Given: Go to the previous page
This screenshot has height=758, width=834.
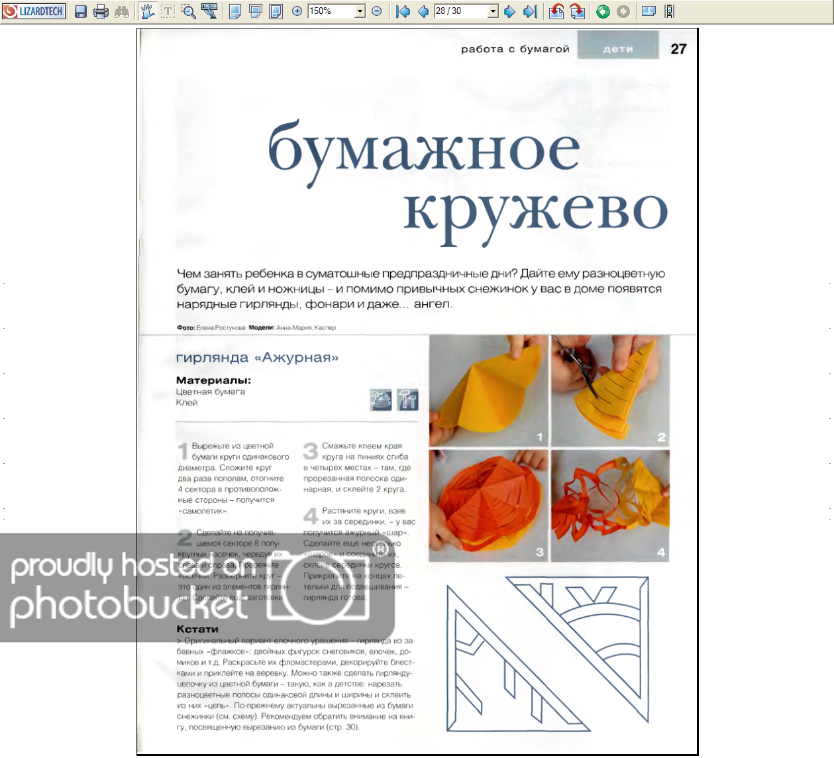Looking at the screenshot, I should 423,11.
